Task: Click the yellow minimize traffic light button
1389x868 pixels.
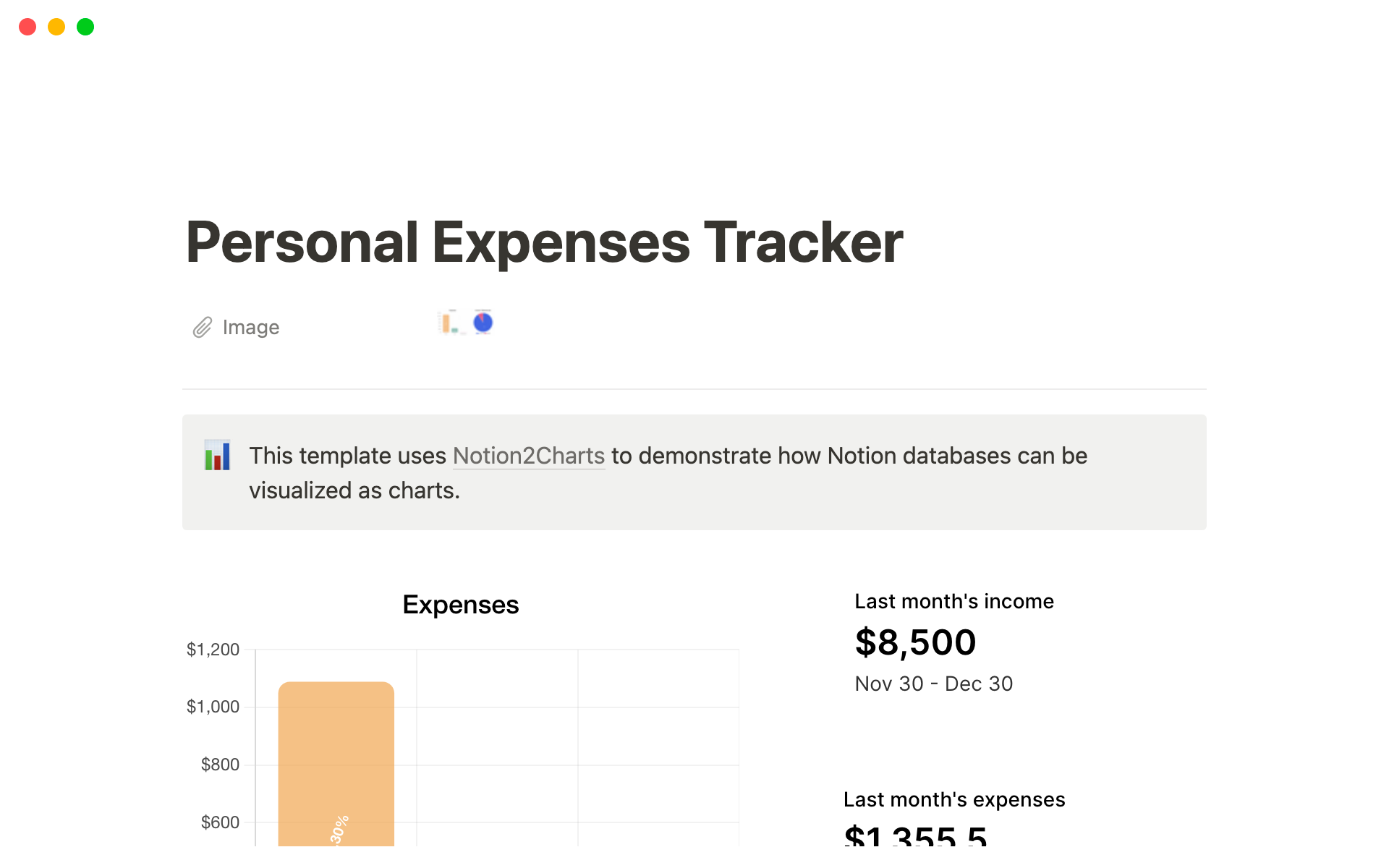Action: [x=56, y=27]
